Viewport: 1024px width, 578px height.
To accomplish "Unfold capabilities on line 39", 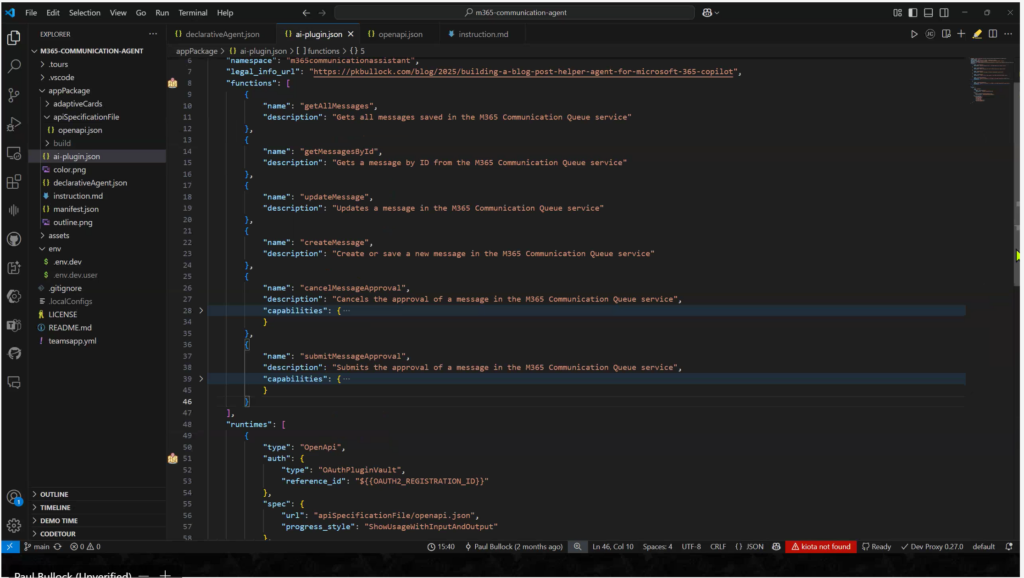I will [201, 379].
